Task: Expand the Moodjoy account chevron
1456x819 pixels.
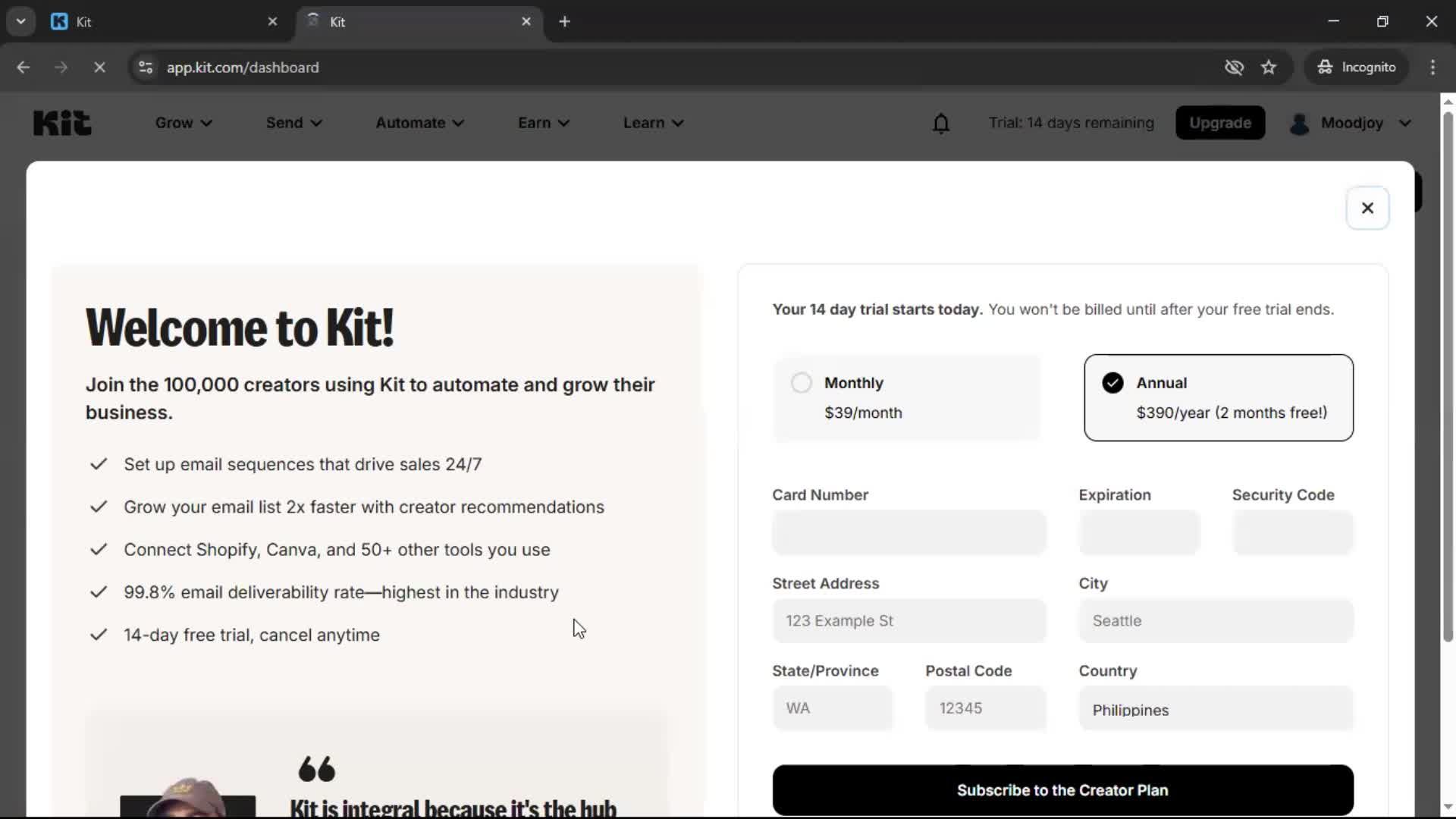Action: pos(1405,123)
